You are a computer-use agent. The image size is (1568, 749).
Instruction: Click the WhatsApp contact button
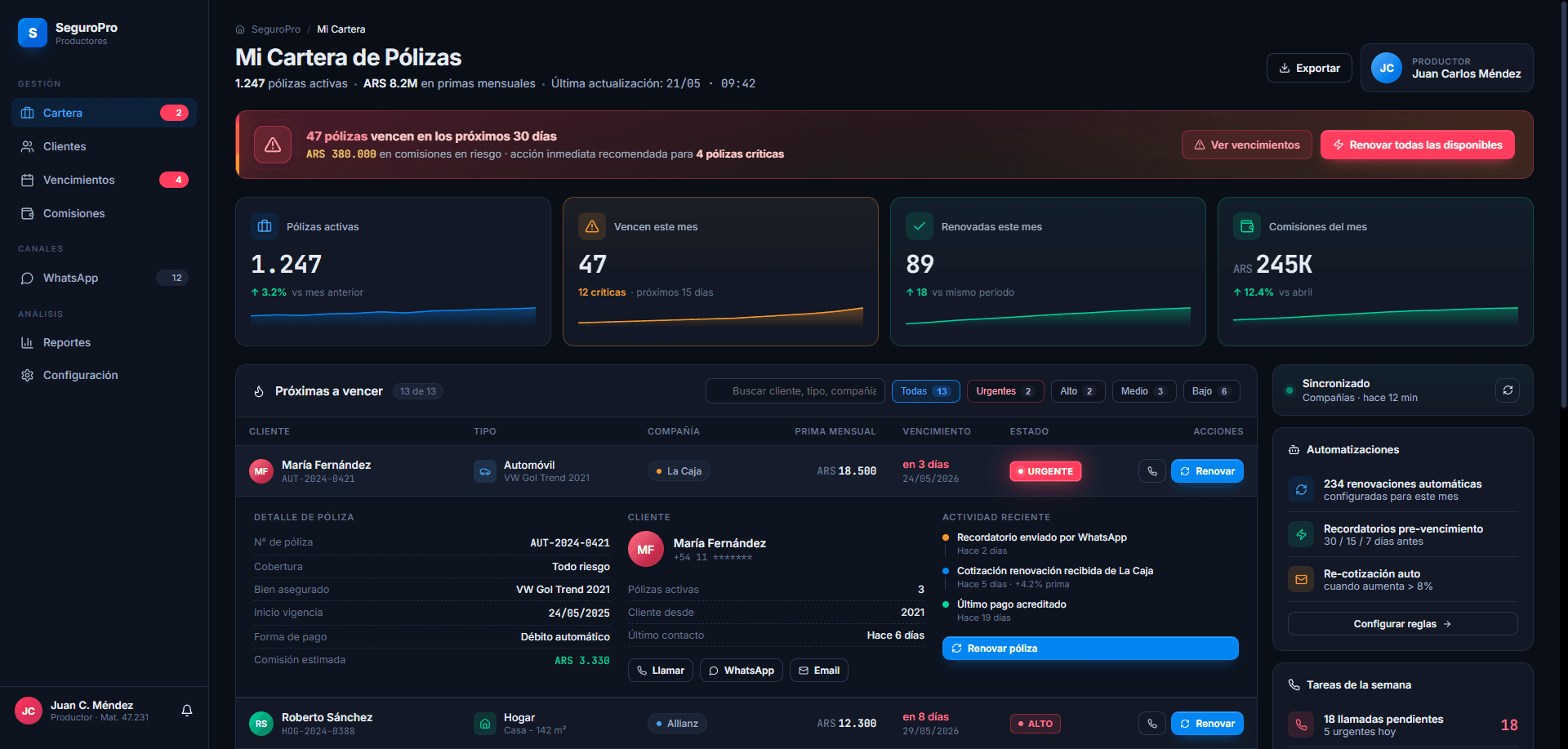pos(742,671)
